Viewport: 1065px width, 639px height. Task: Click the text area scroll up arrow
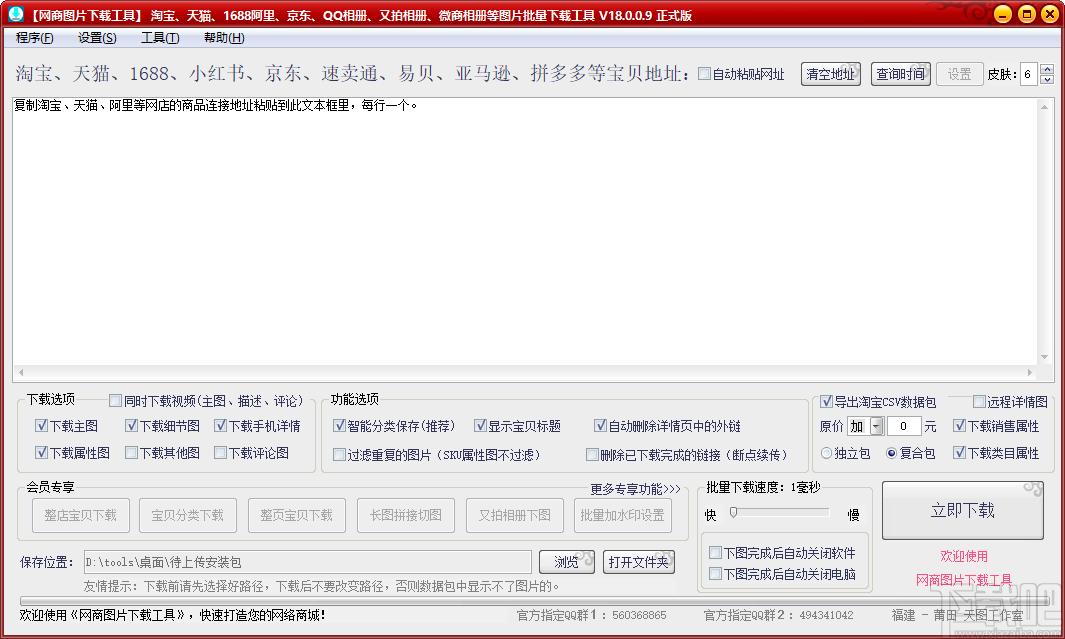click(x=1044, y=107)
